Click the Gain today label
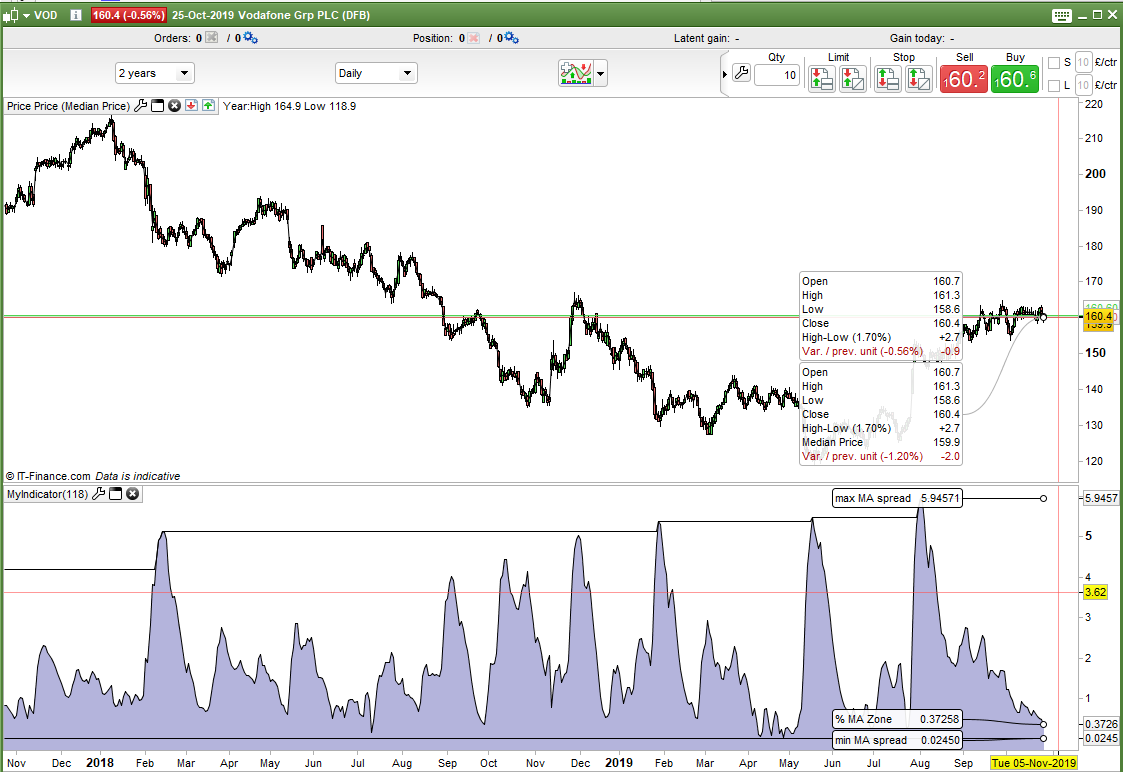 coord(917,38)
